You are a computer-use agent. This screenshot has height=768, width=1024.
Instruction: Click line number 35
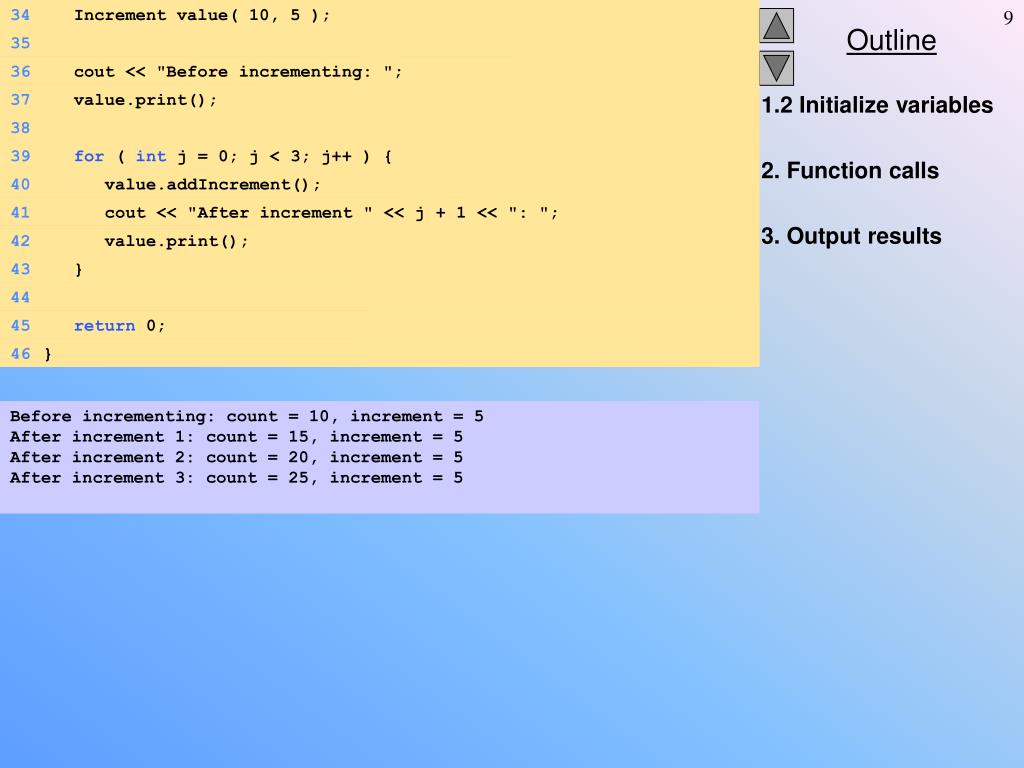(20, 43)
